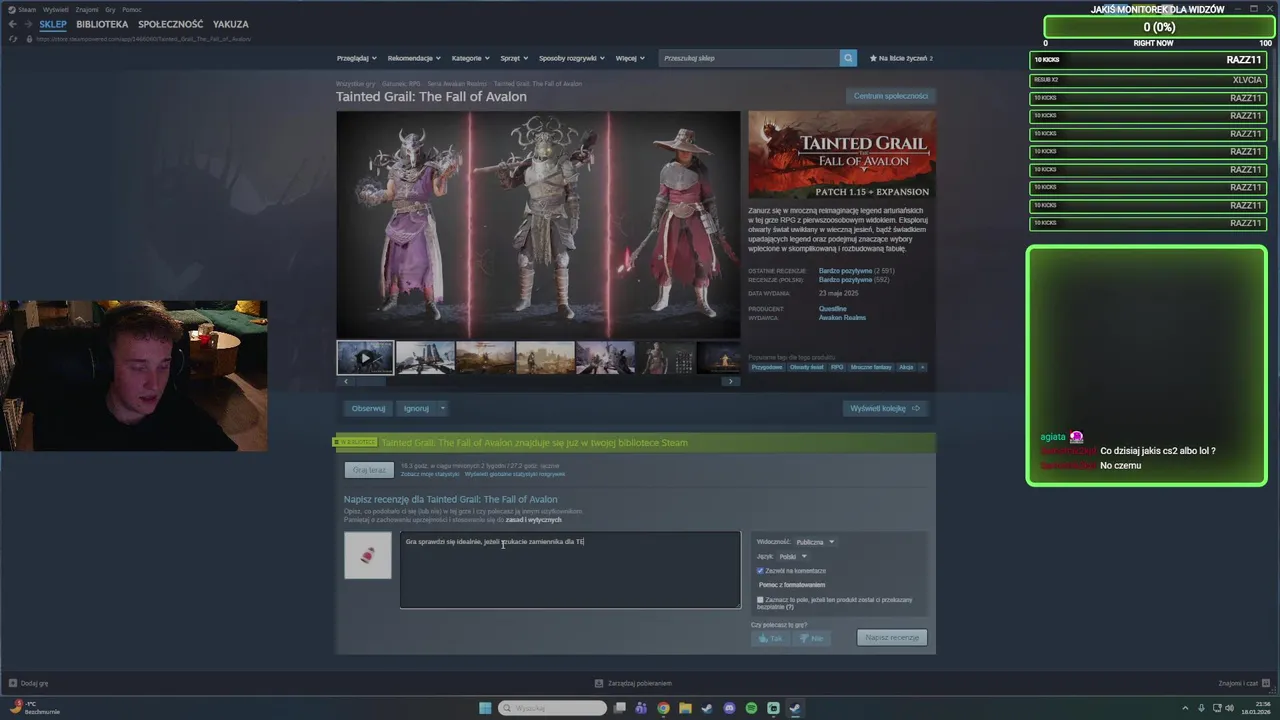Open Pomoc z formatowaniem link
The width and height of the screenshot is (1280, 720).
[x=792, y=585]
